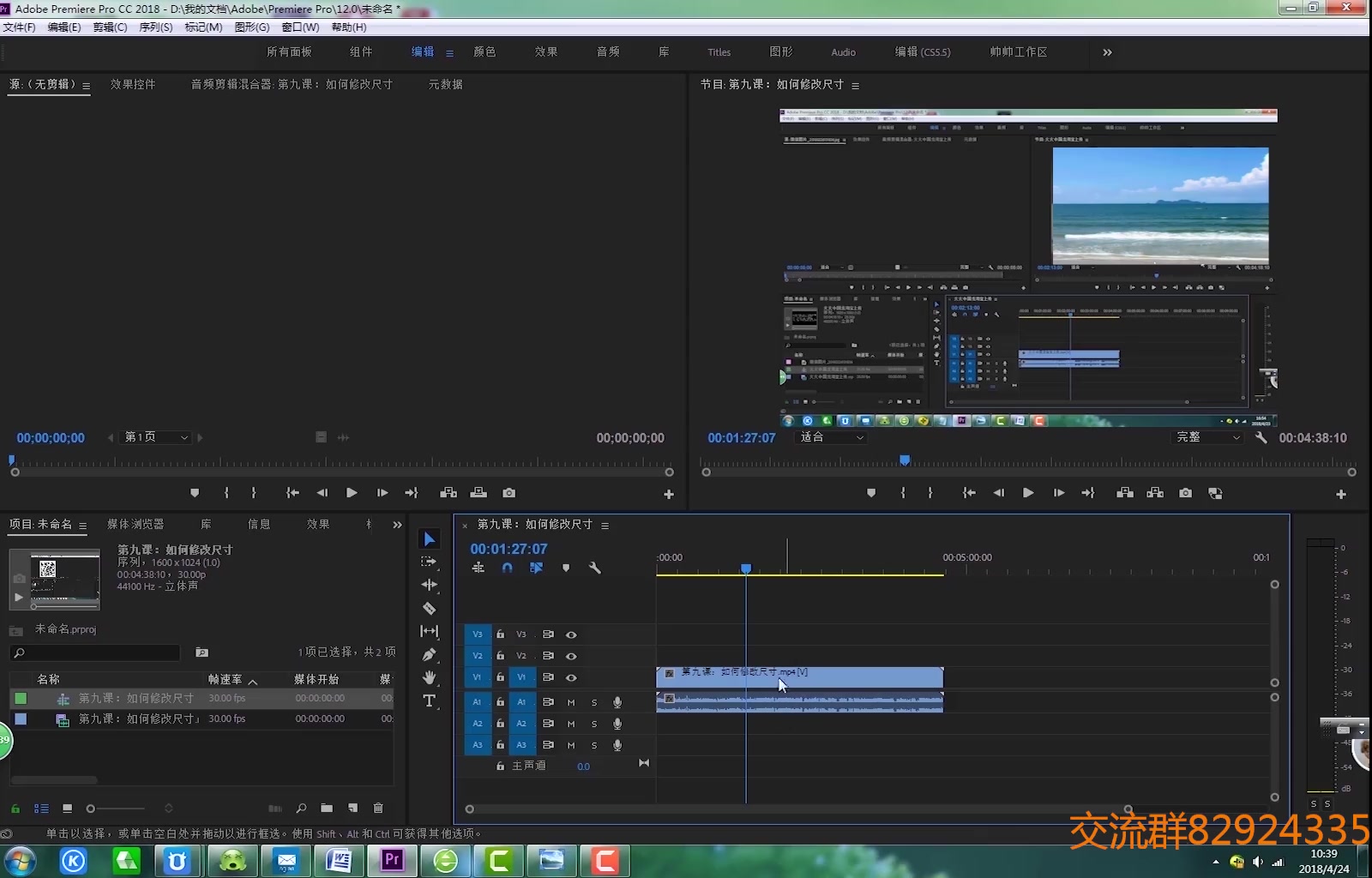Screen dimensions: 1372x878
Task: Switch to the 效果控件 tab
Action: tap(133, 84)
